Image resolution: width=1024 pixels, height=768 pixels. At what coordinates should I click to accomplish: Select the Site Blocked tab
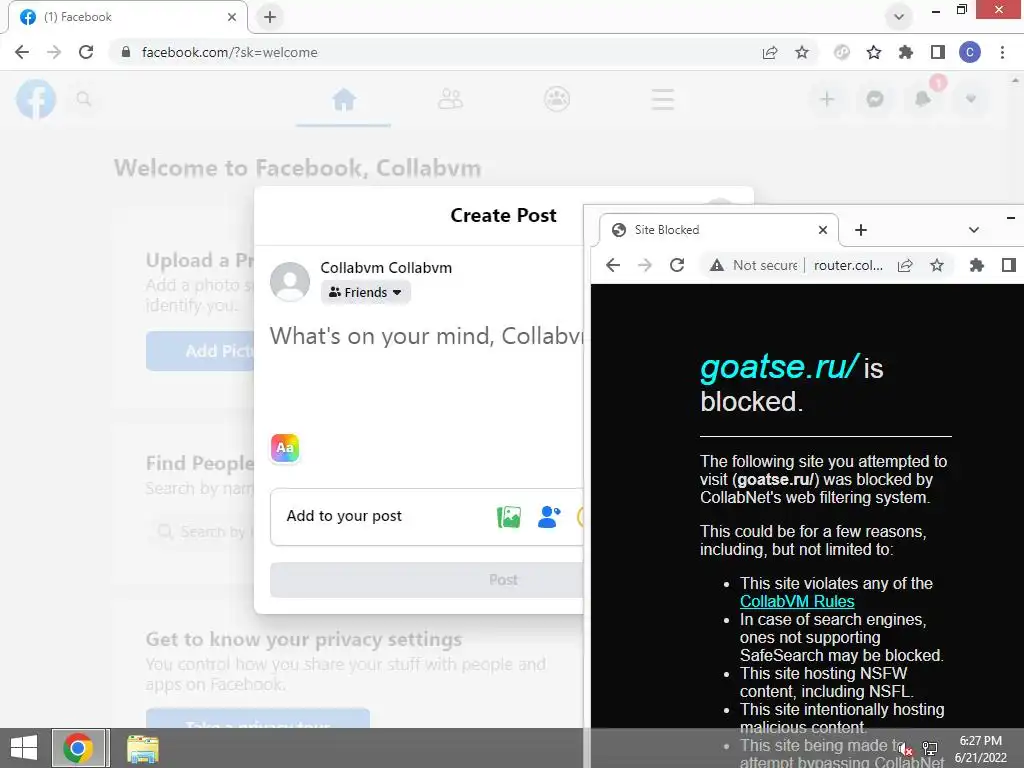pyautogui.click(x=718, y=230)
